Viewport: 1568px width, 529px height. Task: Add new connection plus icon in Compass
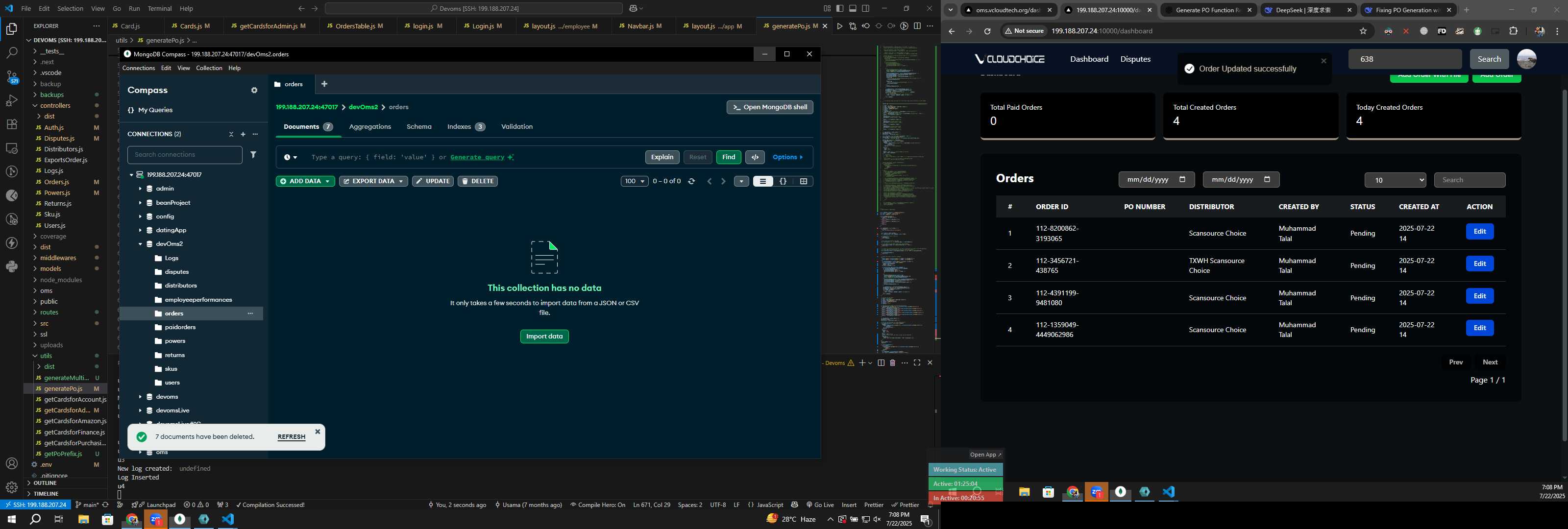coord(243,134)
